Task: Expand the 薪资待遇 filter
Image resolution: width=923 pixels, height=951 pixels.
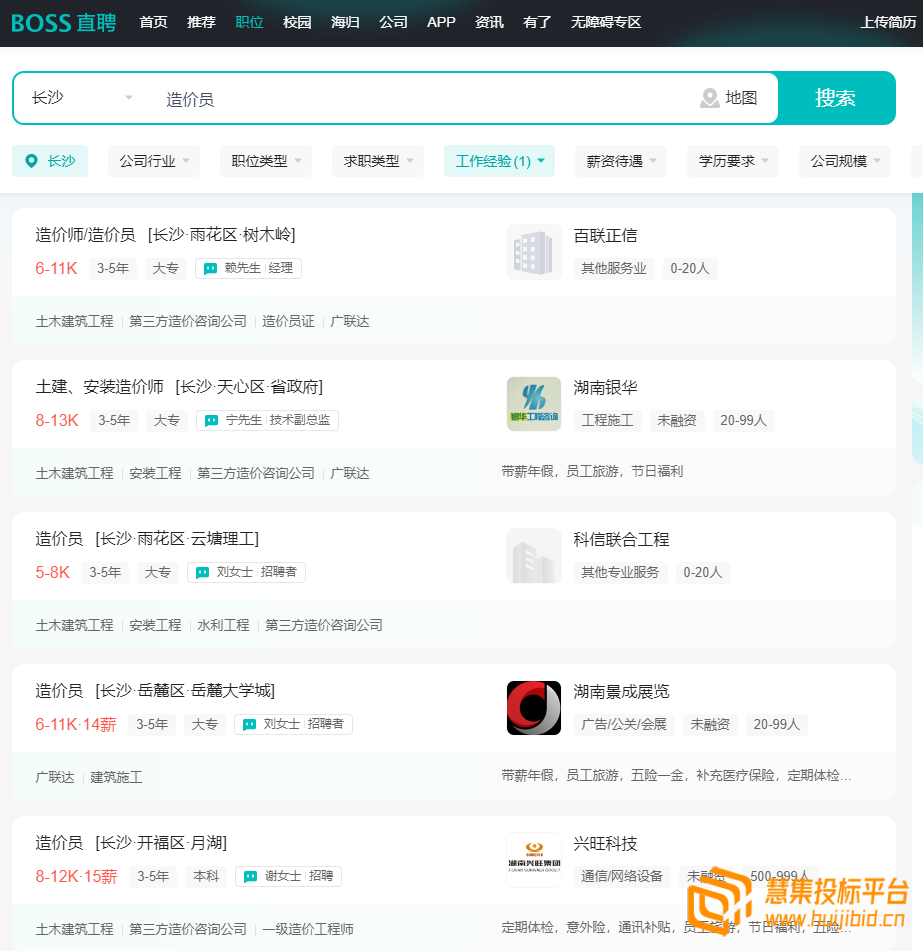Action: [621, 161]
